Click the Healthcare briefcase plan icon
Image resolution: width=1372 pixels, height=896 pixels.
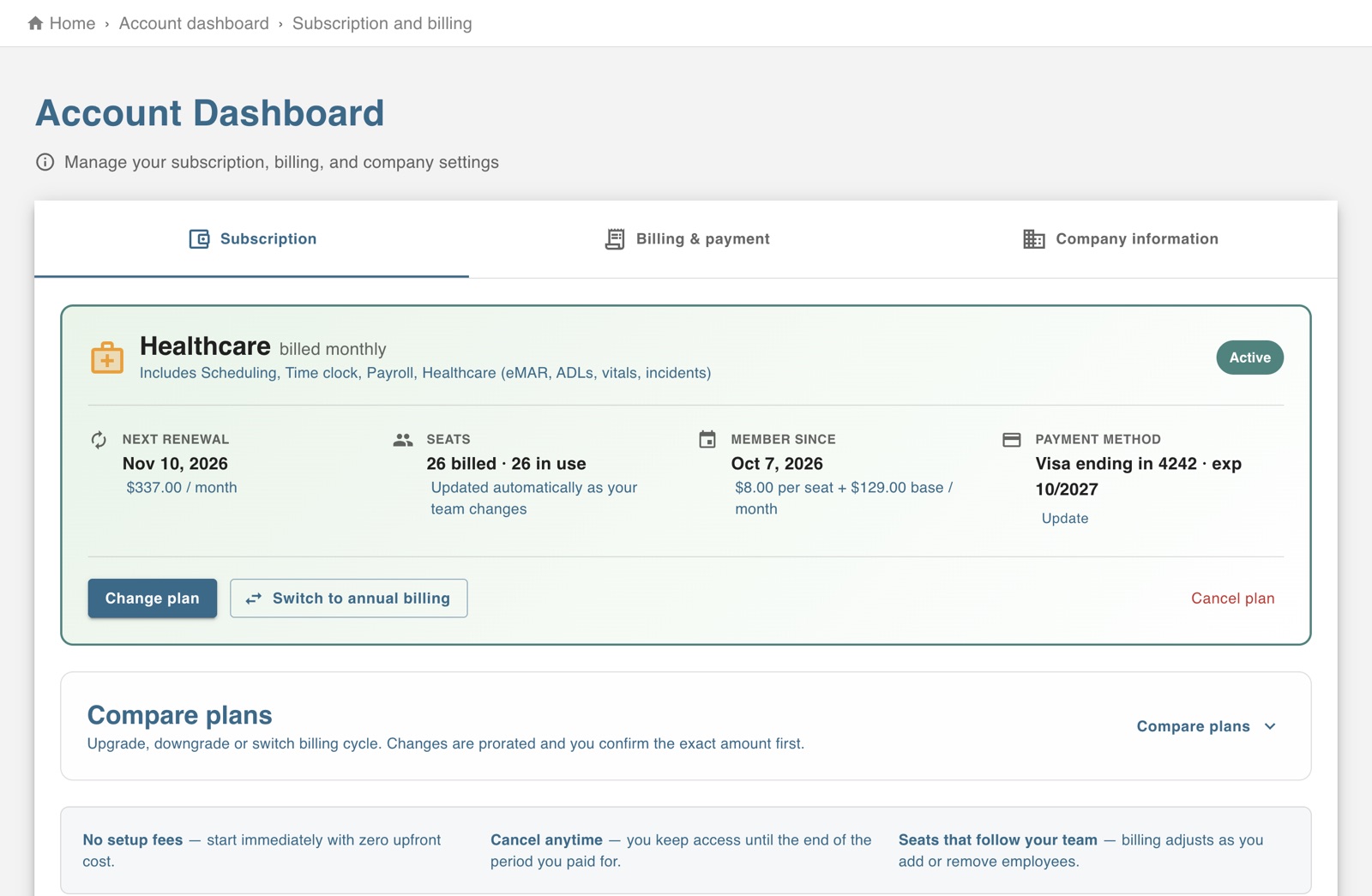coord(107,358)
